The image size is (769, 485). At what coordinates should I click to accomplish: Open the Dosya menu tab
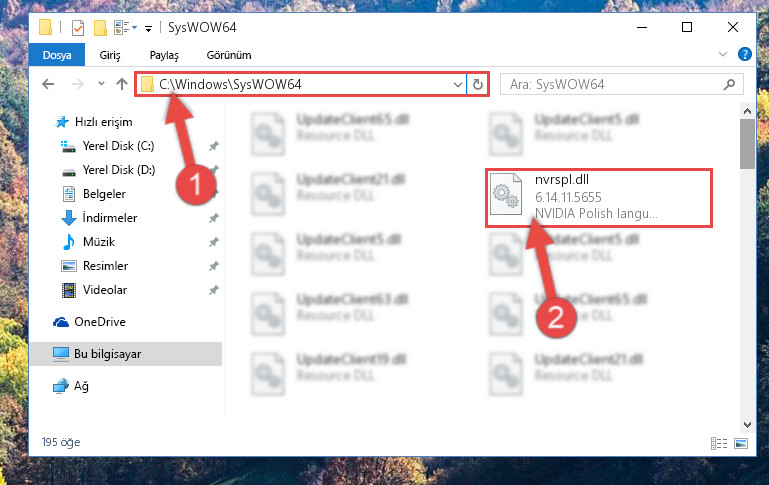(57, 55)
